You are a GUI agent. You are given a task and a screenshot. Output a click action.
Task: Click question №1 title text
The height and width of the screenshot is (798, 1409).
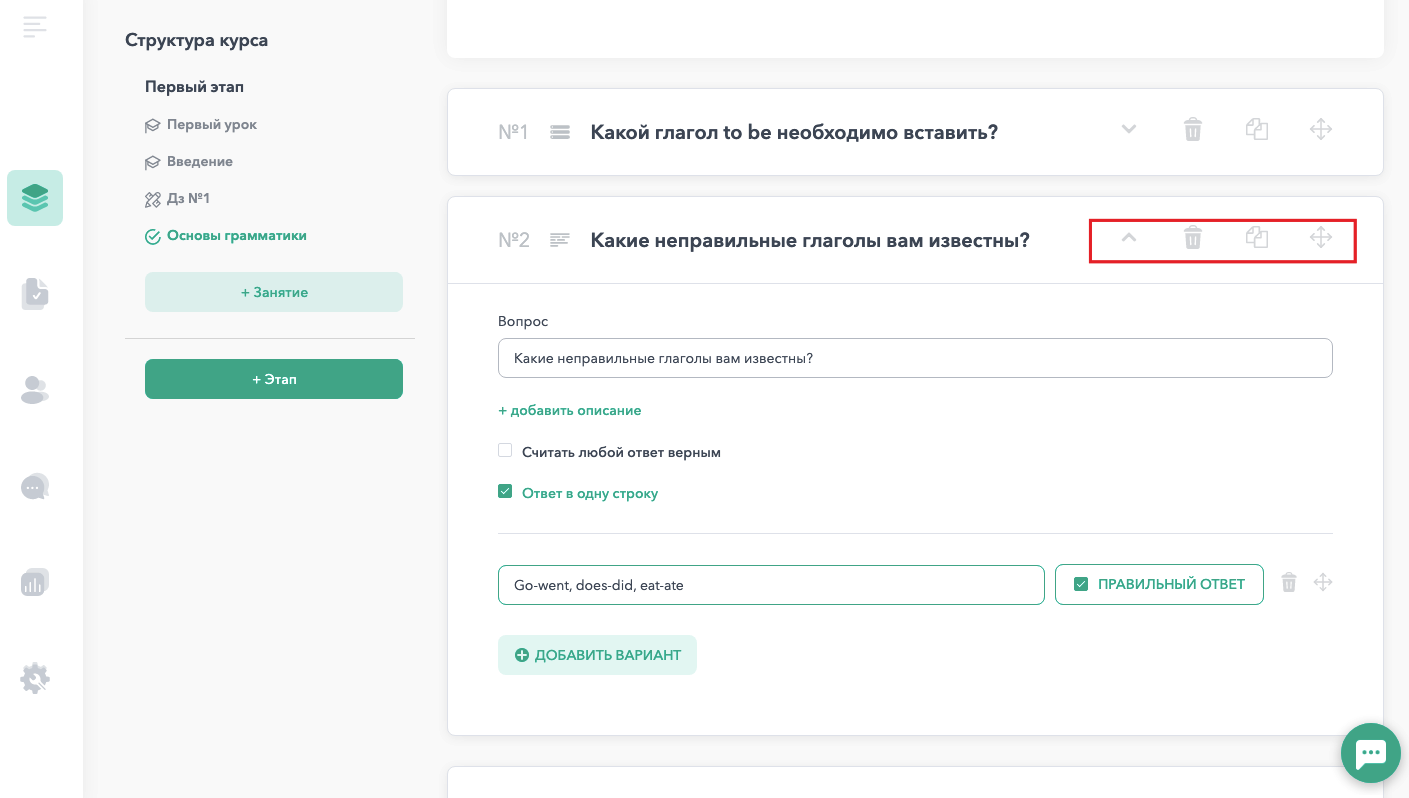pos(795,132)
